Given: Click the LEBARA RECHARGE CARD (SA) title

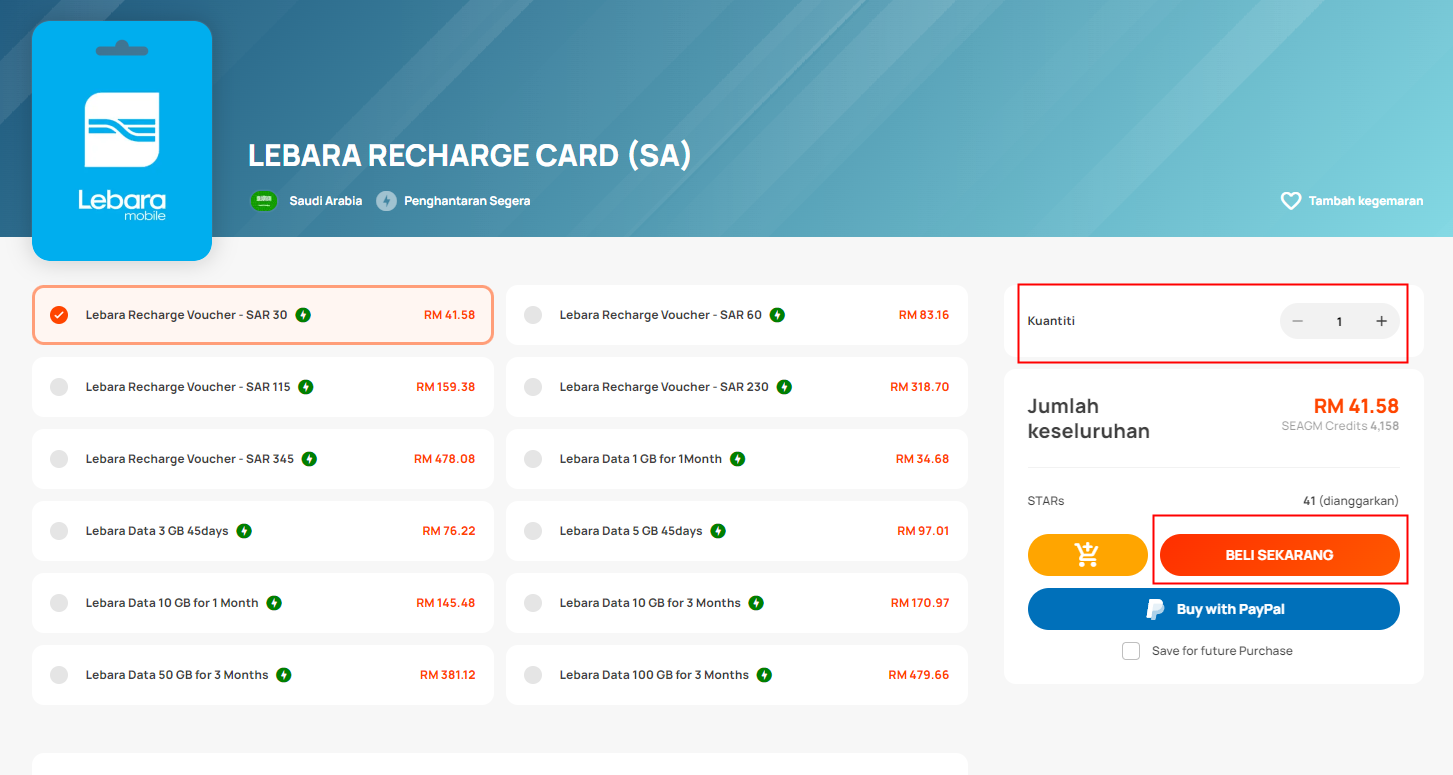Looking at the screenshot, I should (x=470, y=155).
